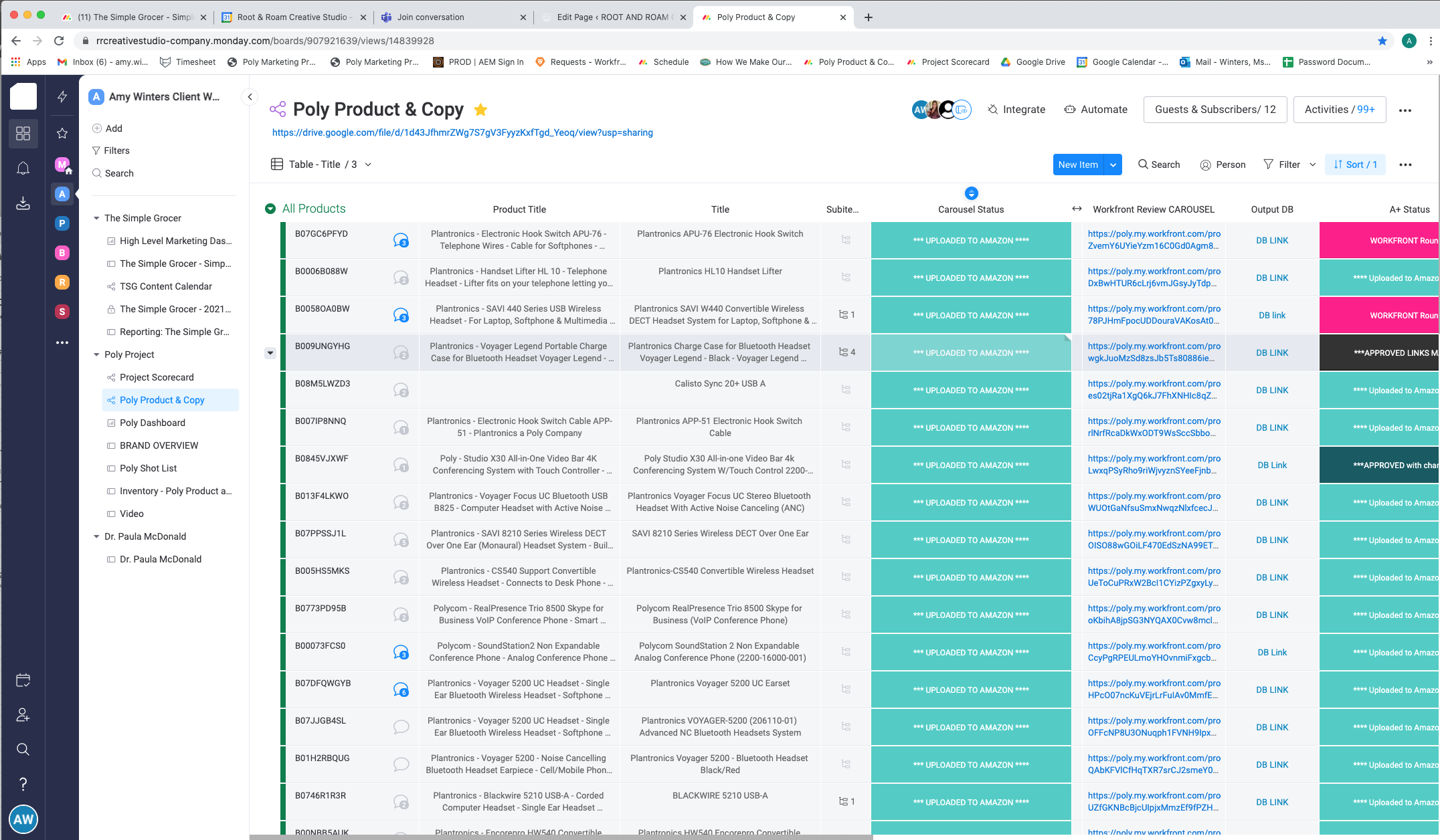Open the Integrate button
The image size is (1440, 840).
[x=1016, y=110]
